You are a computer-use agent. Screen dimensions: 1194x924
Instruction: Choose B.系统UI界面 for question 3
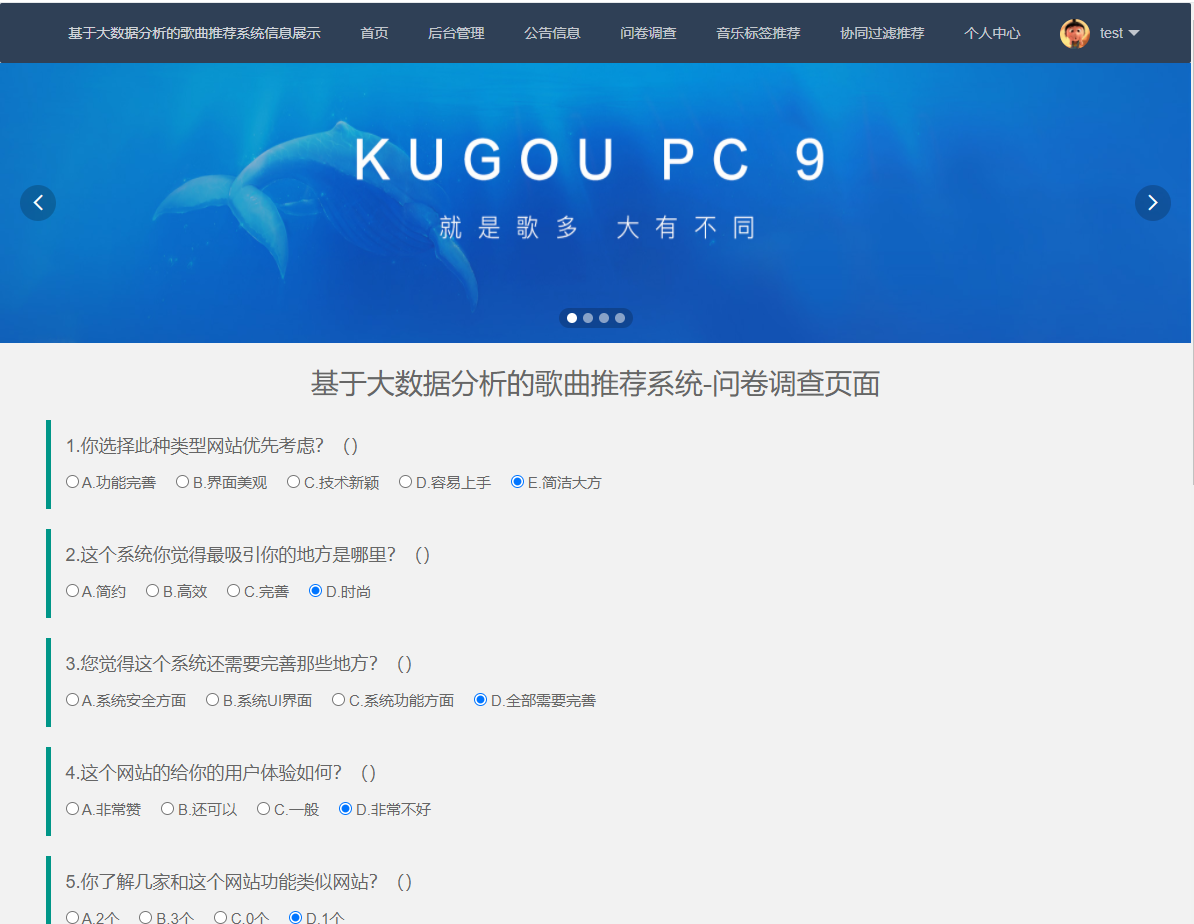click(x=212, y=699)
